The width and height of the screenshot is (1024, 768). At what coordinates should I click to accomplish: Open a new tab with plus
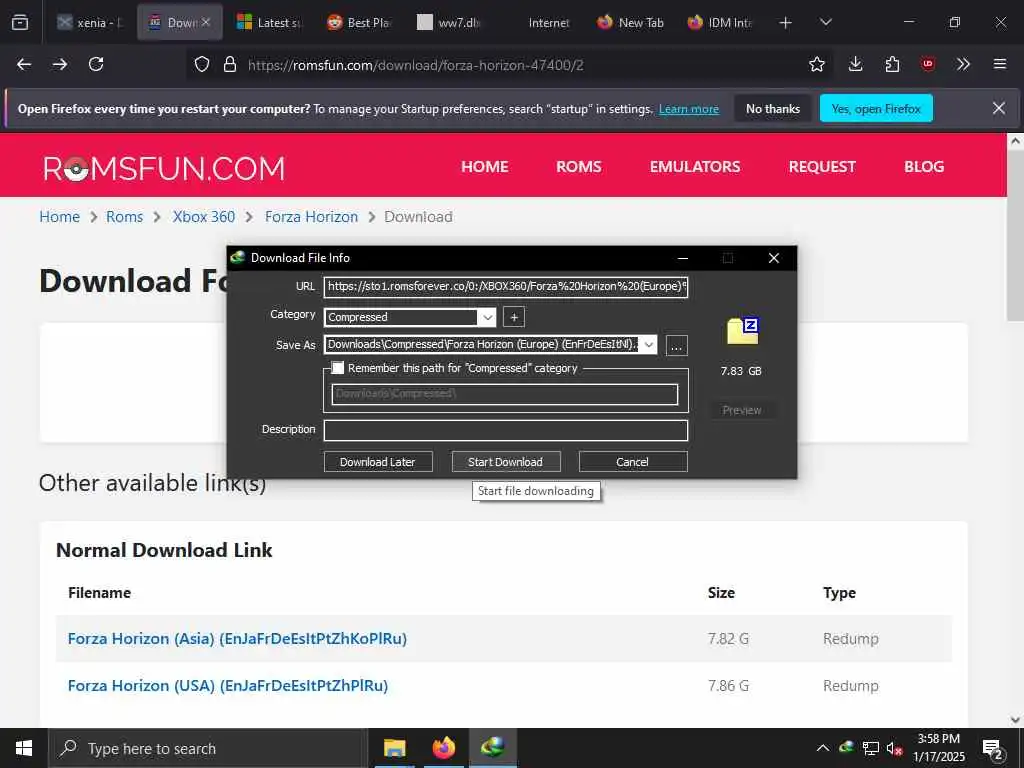(786, 23)
